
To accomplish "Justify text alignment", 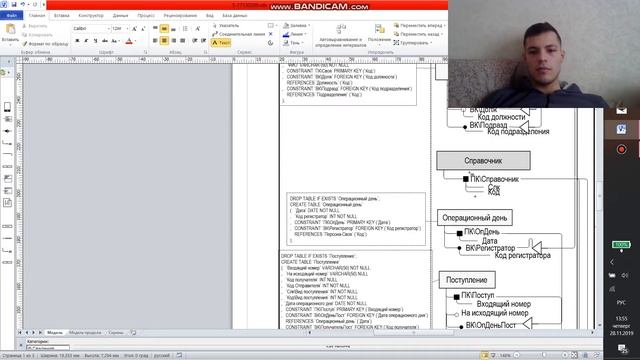I will tap(182, 40).
